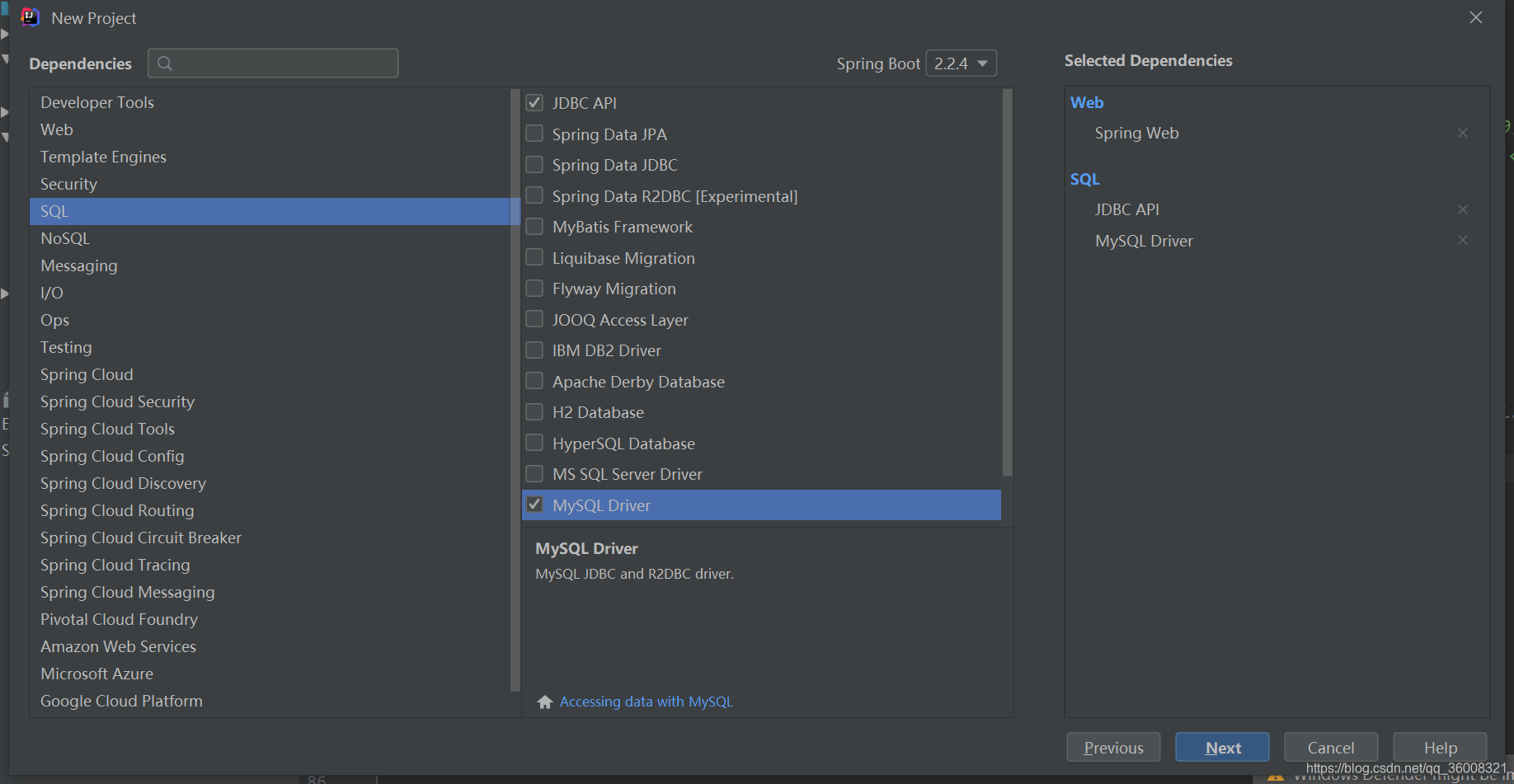
Task: Tick Spring Data R2DBC Experimental checkbox
Action: tap(534, 195)
